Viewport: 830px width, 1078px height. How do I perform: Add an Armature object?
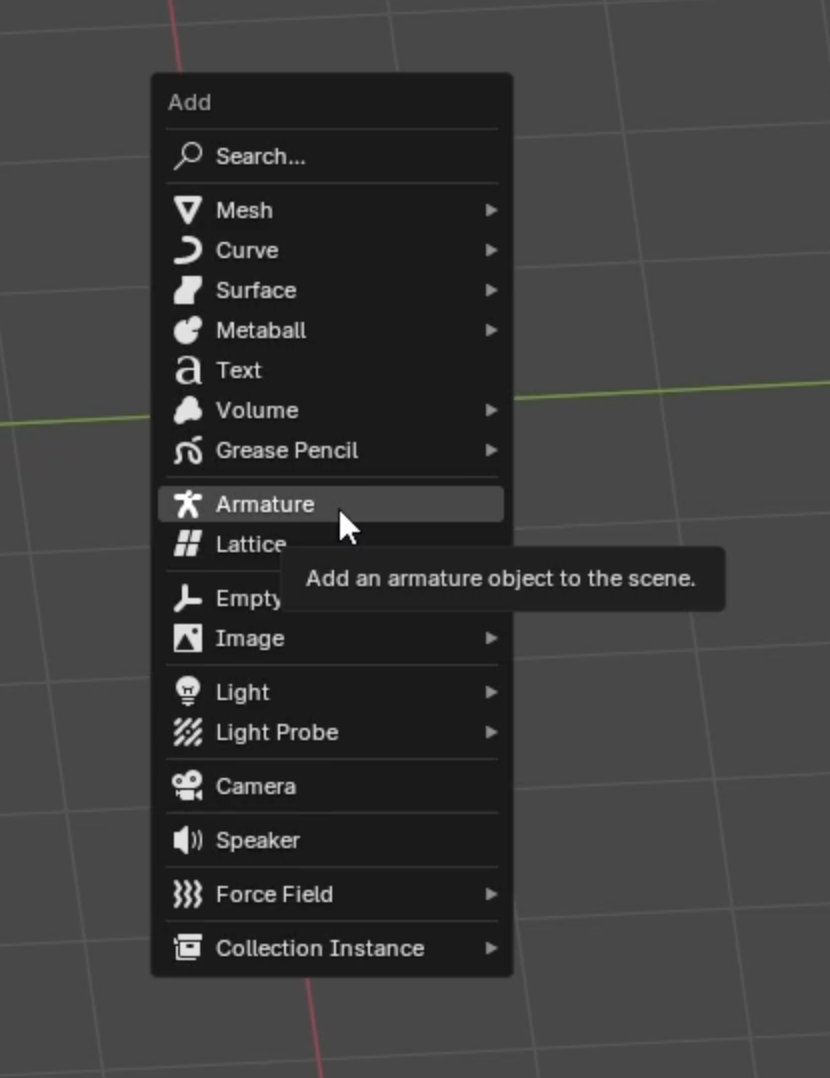click(331, 504)
